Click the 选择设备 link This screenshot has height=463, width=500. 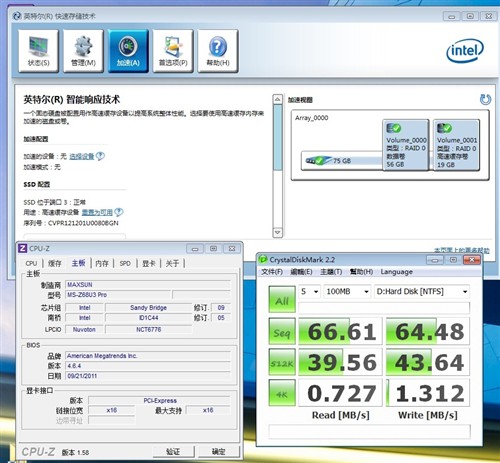[x=82, y=156]
